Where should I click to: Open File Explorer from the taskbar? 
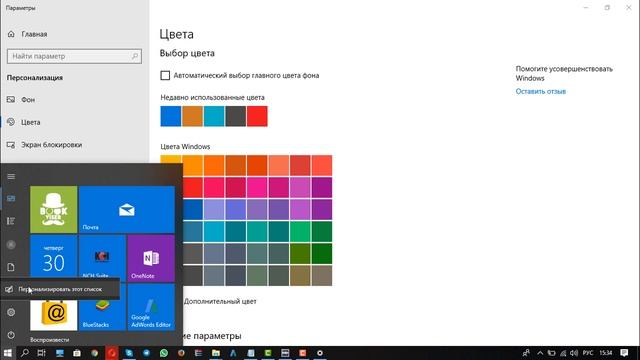[216, 353]
